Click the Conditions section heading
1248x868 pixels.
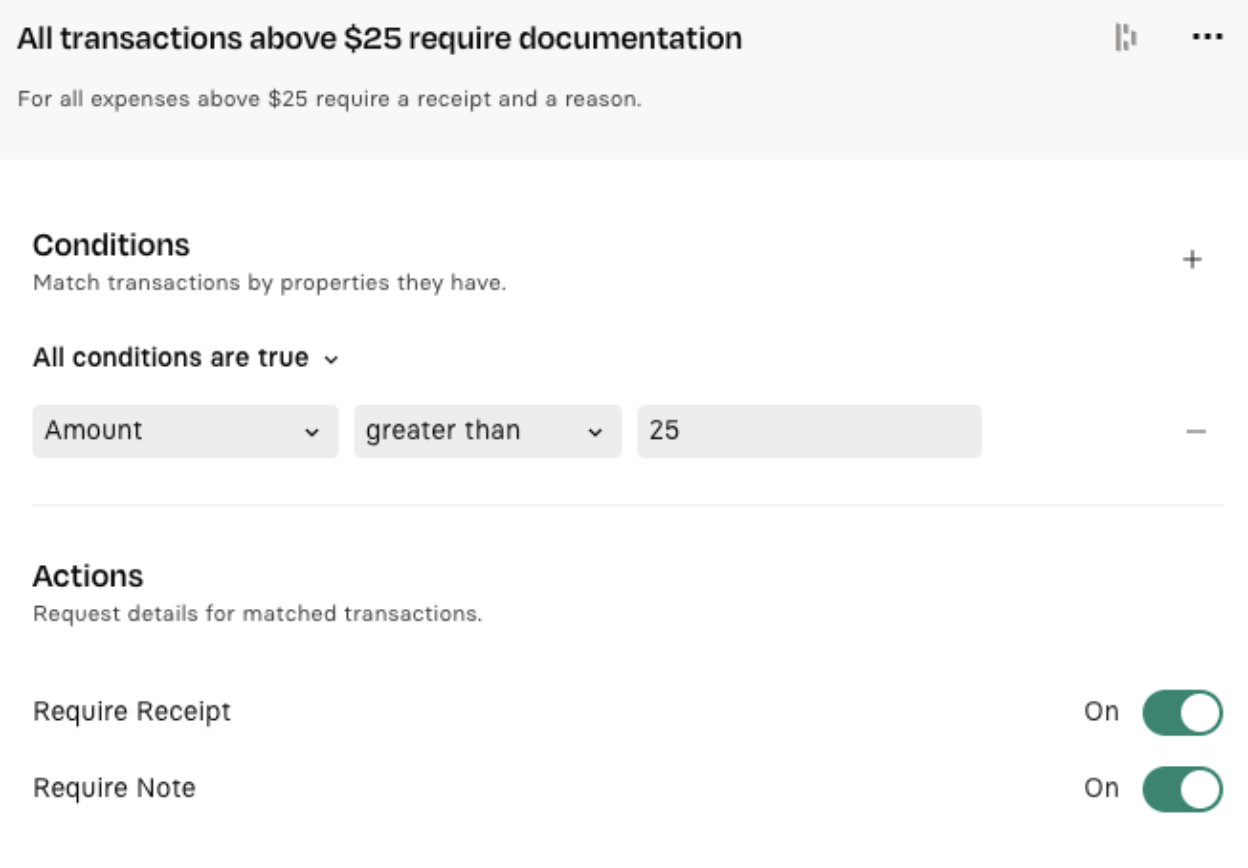(111, 245)
